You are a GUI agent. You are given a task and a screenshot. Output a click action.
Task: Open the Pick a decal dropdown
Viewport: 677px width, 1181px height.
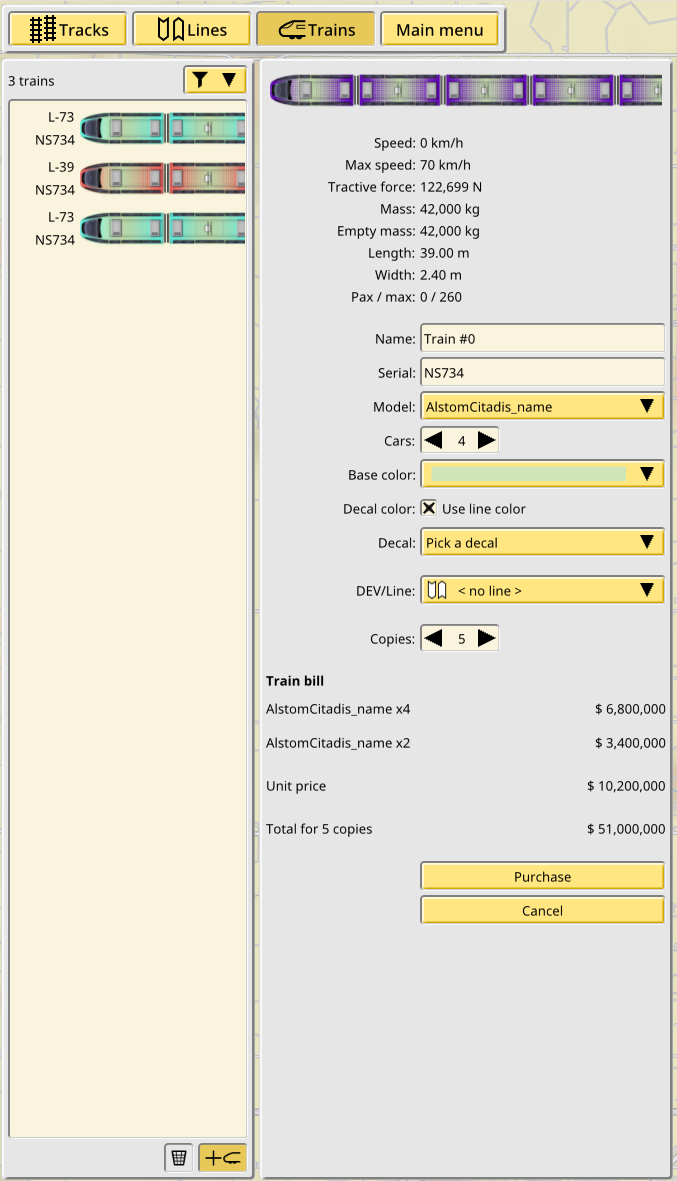(542, 542)
